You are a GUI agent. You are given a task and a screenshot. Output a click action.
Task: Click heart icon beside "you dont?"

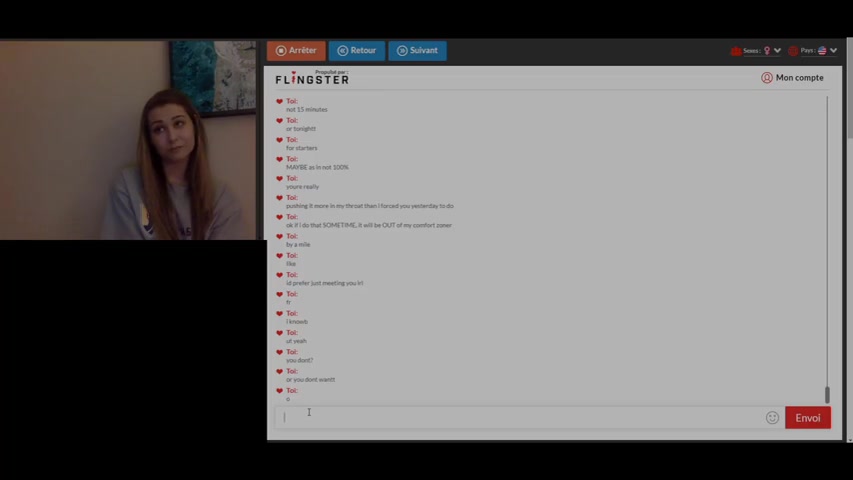pyautogui.click(x=280, y=352)
